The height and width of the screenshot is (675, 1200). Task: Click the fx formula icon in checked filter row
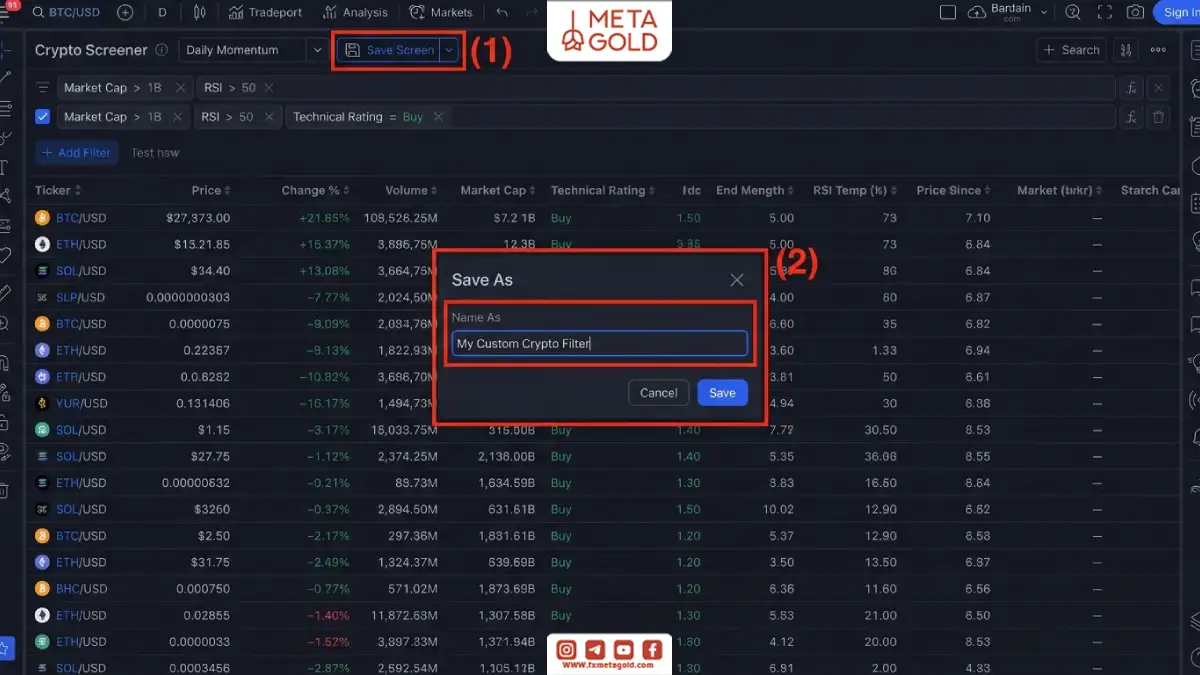[x=1131, y=117]
